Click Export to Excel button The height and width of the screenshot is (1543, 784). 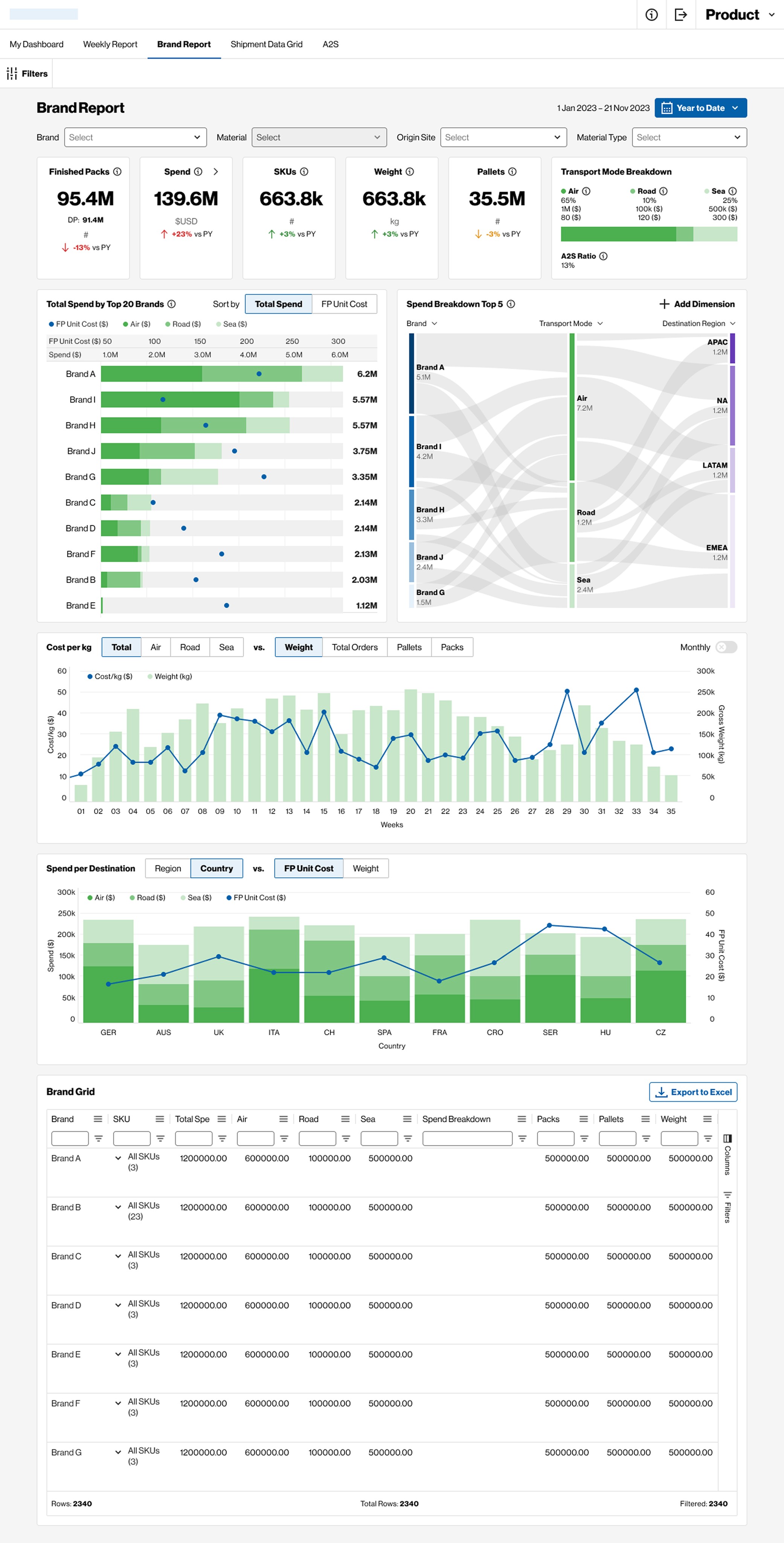click(x=693, y=1092)
